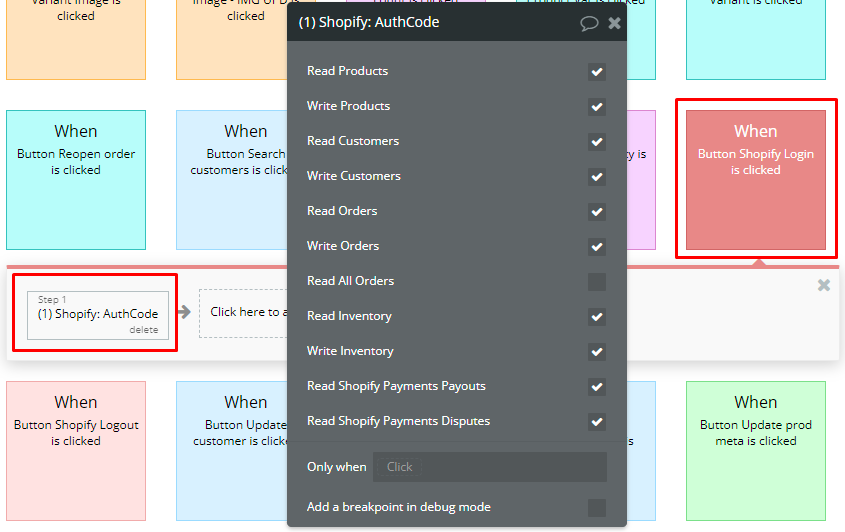Viewport: 845px width, 532px height.
Task: Open the Button Search customers workflow event
Action: pyautogui.click(x=232, y=180)
